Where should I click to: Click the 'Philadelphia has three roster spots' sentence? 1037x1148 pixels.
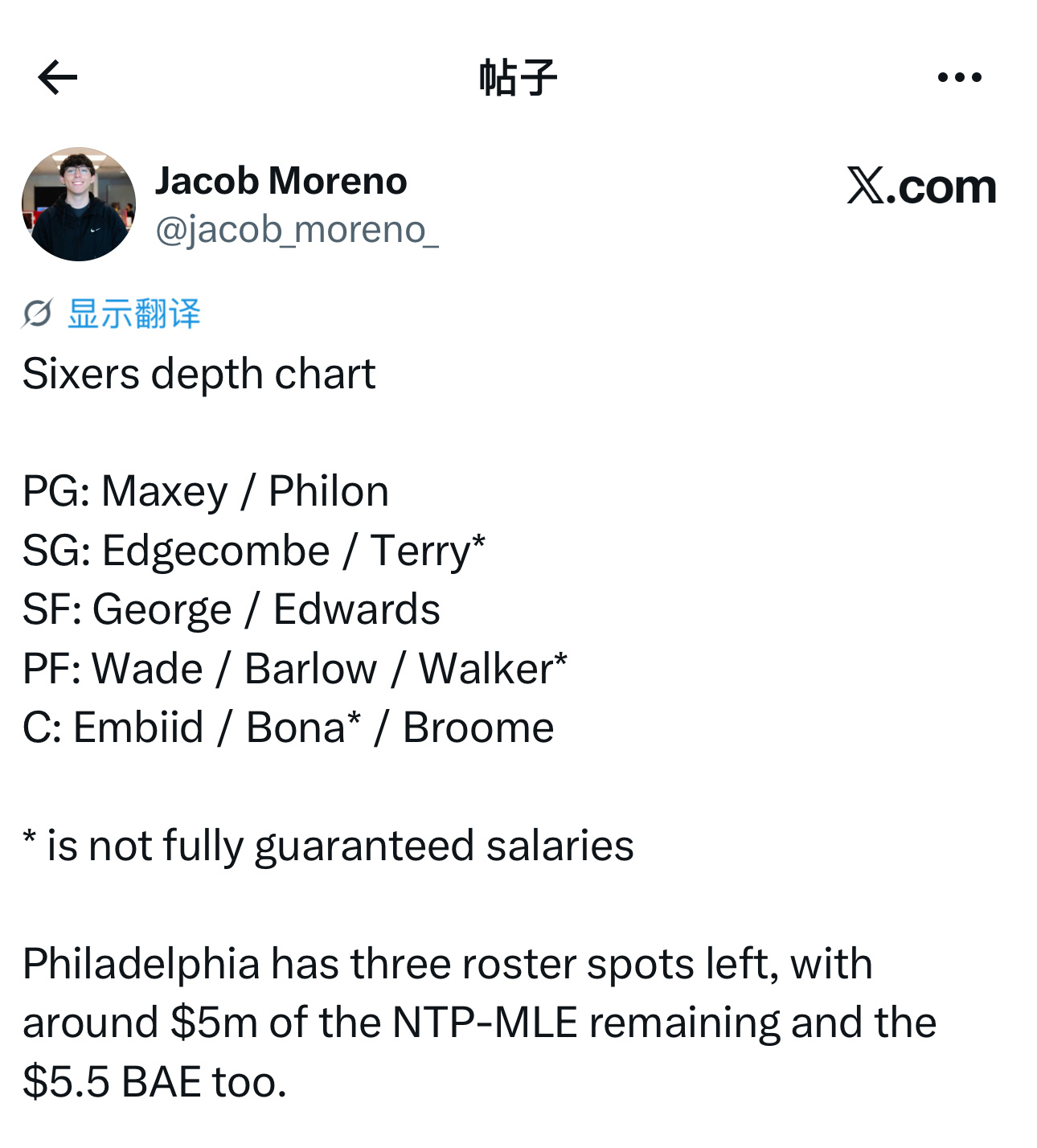coord(448,964)
